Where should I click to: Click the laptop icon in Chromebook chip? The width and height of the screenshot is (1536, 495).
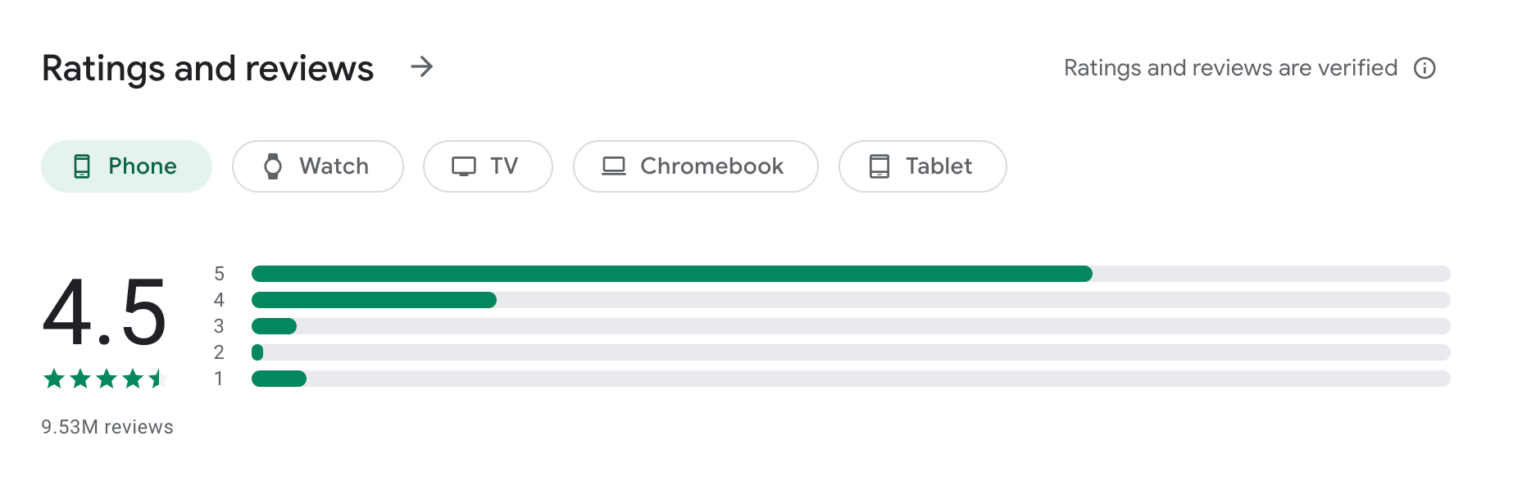(614, 167)
